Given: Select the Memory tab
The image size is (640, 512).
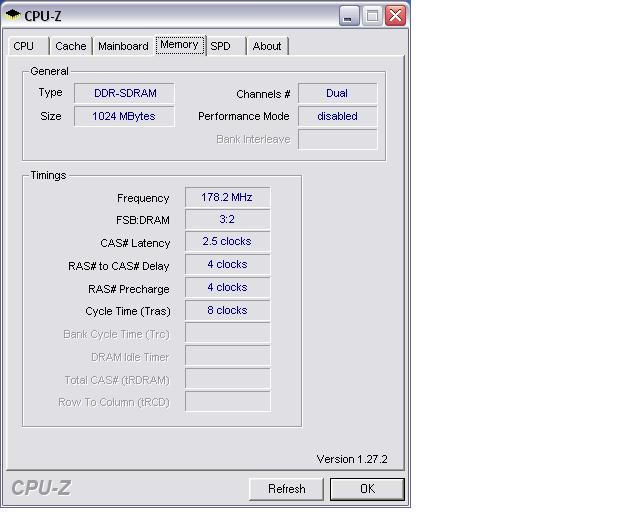Looking at the screenshot, I should (x=180, y=45).
